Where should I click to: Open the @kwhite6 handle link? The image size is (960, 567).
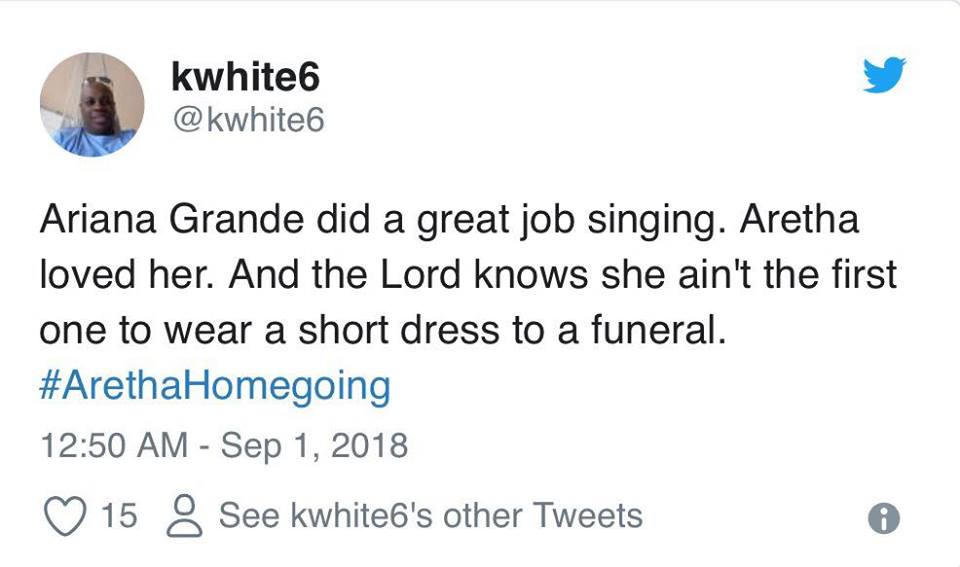(x=249, y=119)
